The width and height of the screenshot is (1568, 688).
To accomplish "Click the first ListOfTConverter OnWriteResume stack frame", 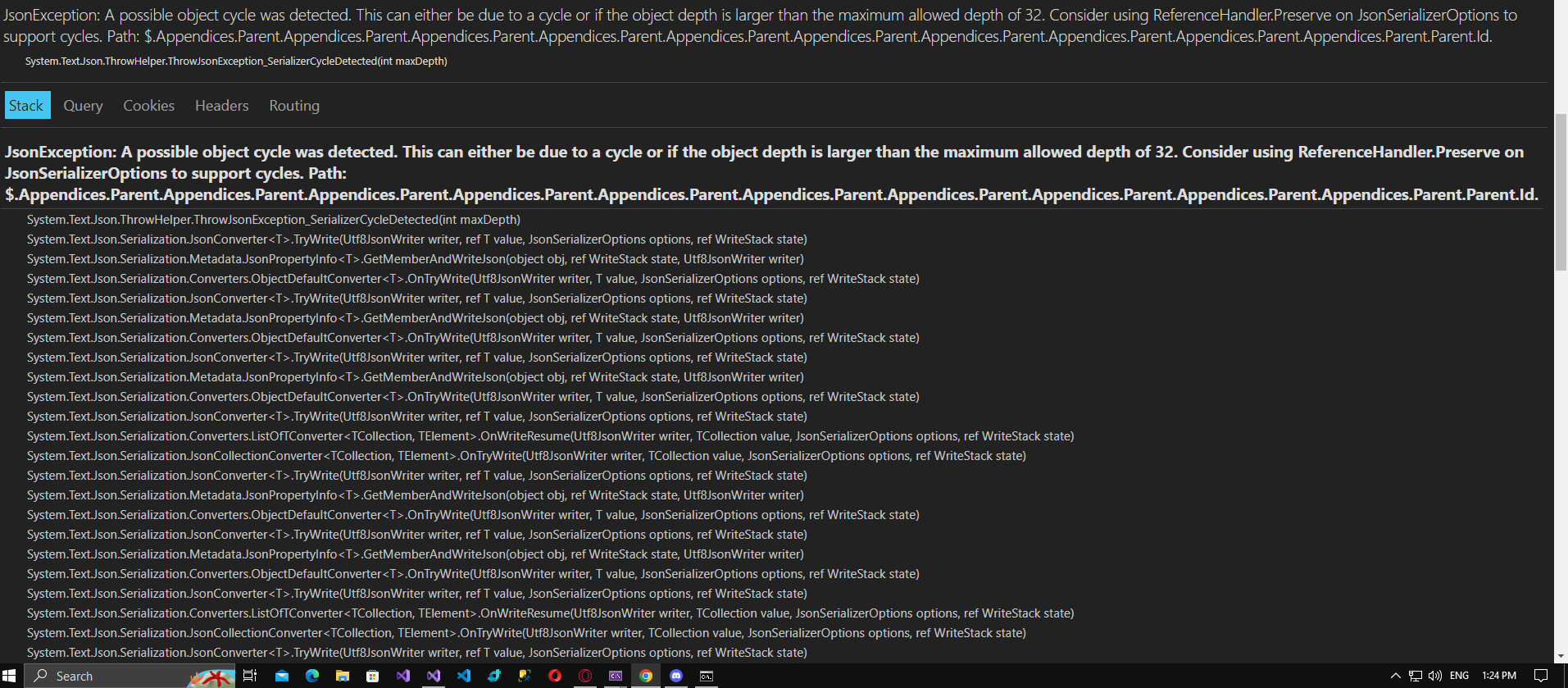I will [550, 436].
